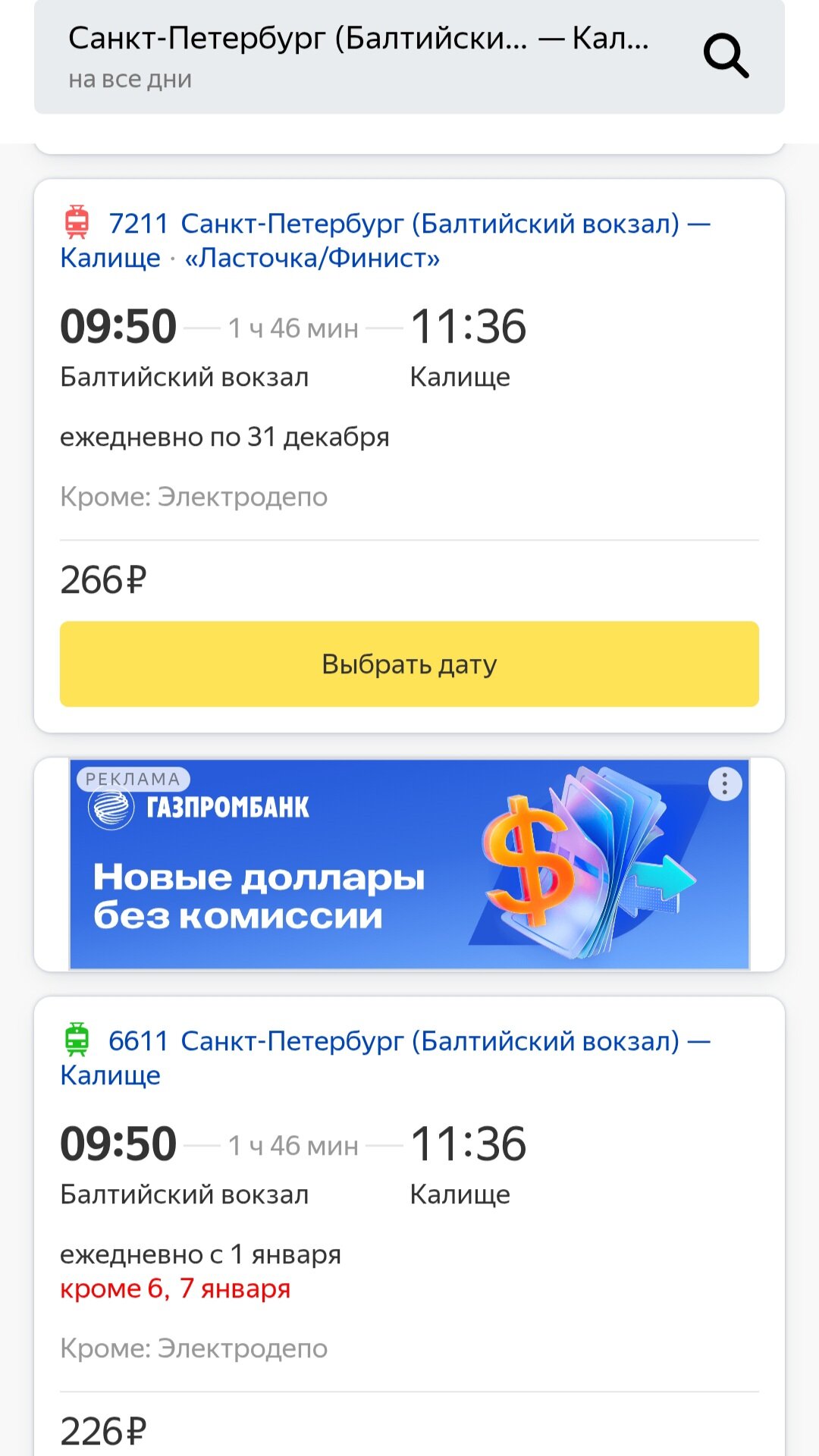Open train 7211 Ласточка/Финист route link
Viewport: 819px width, 1456px height.
(387, 240)
